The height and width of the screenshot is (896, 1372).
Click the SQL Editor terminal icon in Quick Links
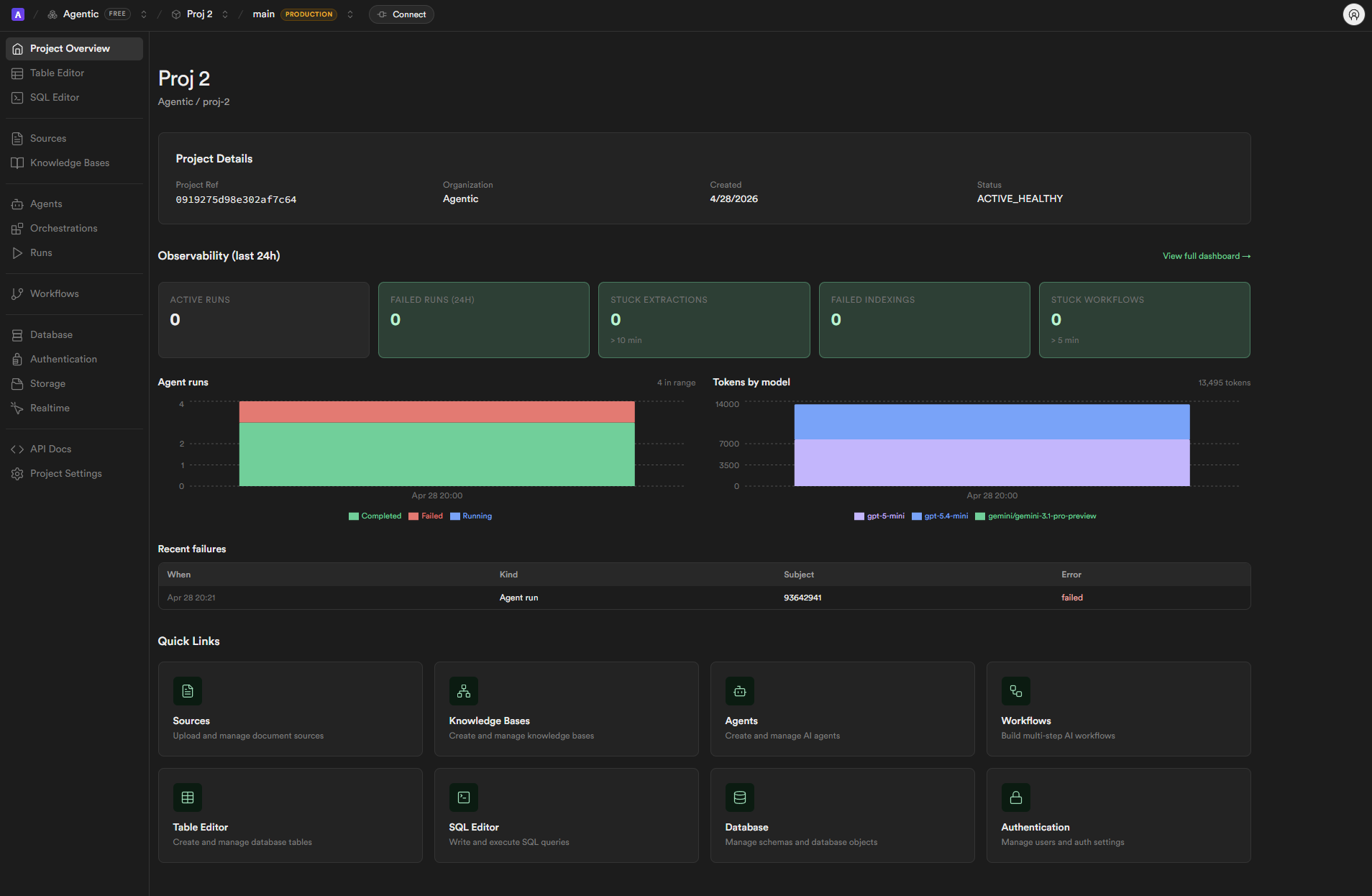(x=464, y=797)
